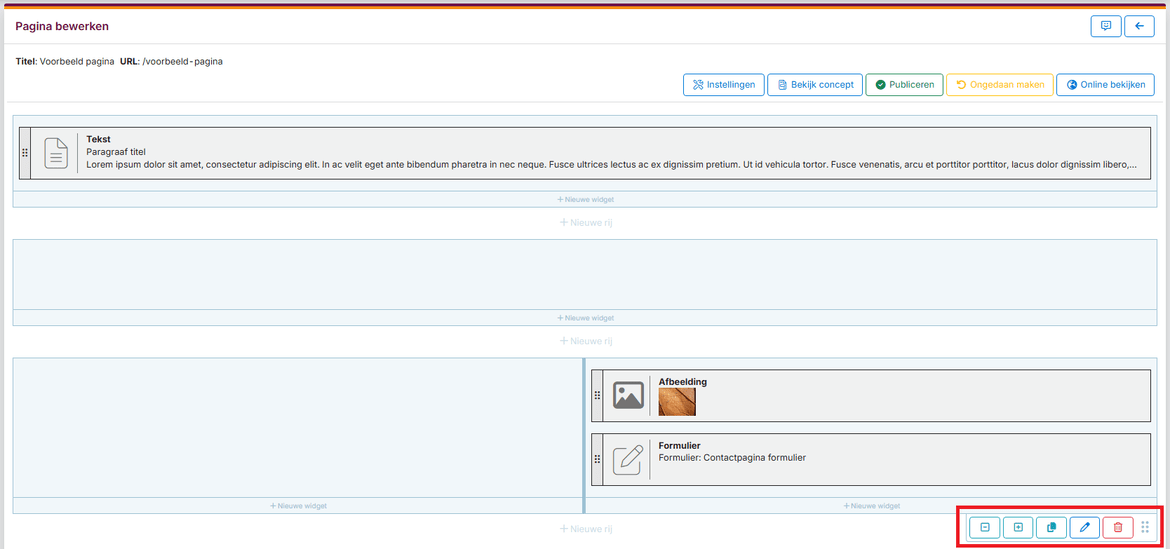The image size is (1170, 549).
Task: Click the plus-square icon in row toolbar
Action: [x=1018, y=527]
